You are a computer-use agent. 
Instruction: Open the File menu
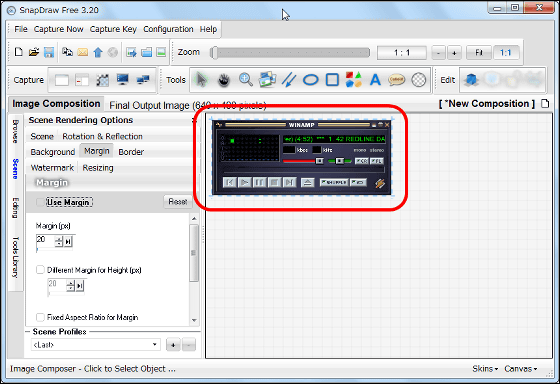(x=21, y=29)
